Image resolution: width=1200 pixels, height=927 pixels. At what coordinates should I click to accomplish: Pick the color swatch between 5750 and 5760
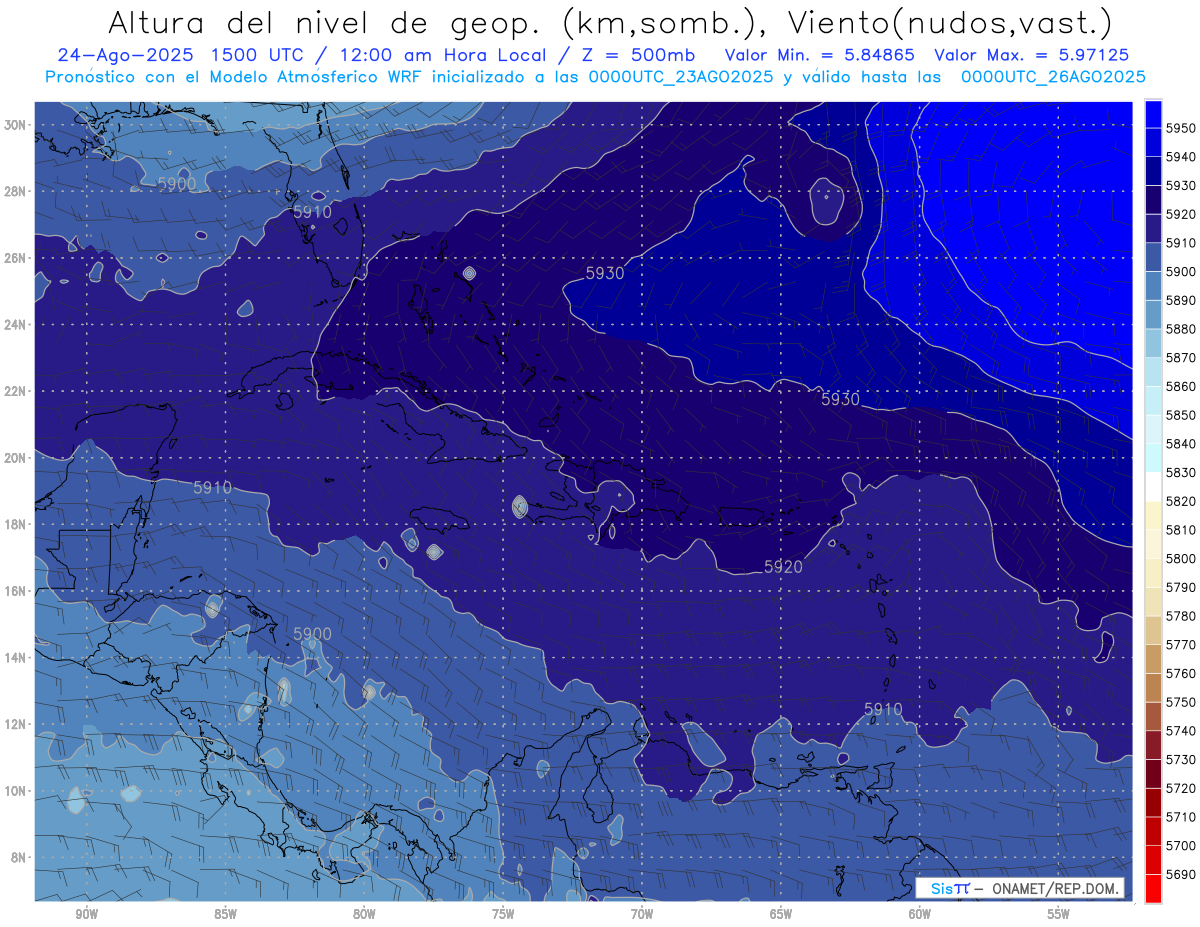[x=1153, y=688]
